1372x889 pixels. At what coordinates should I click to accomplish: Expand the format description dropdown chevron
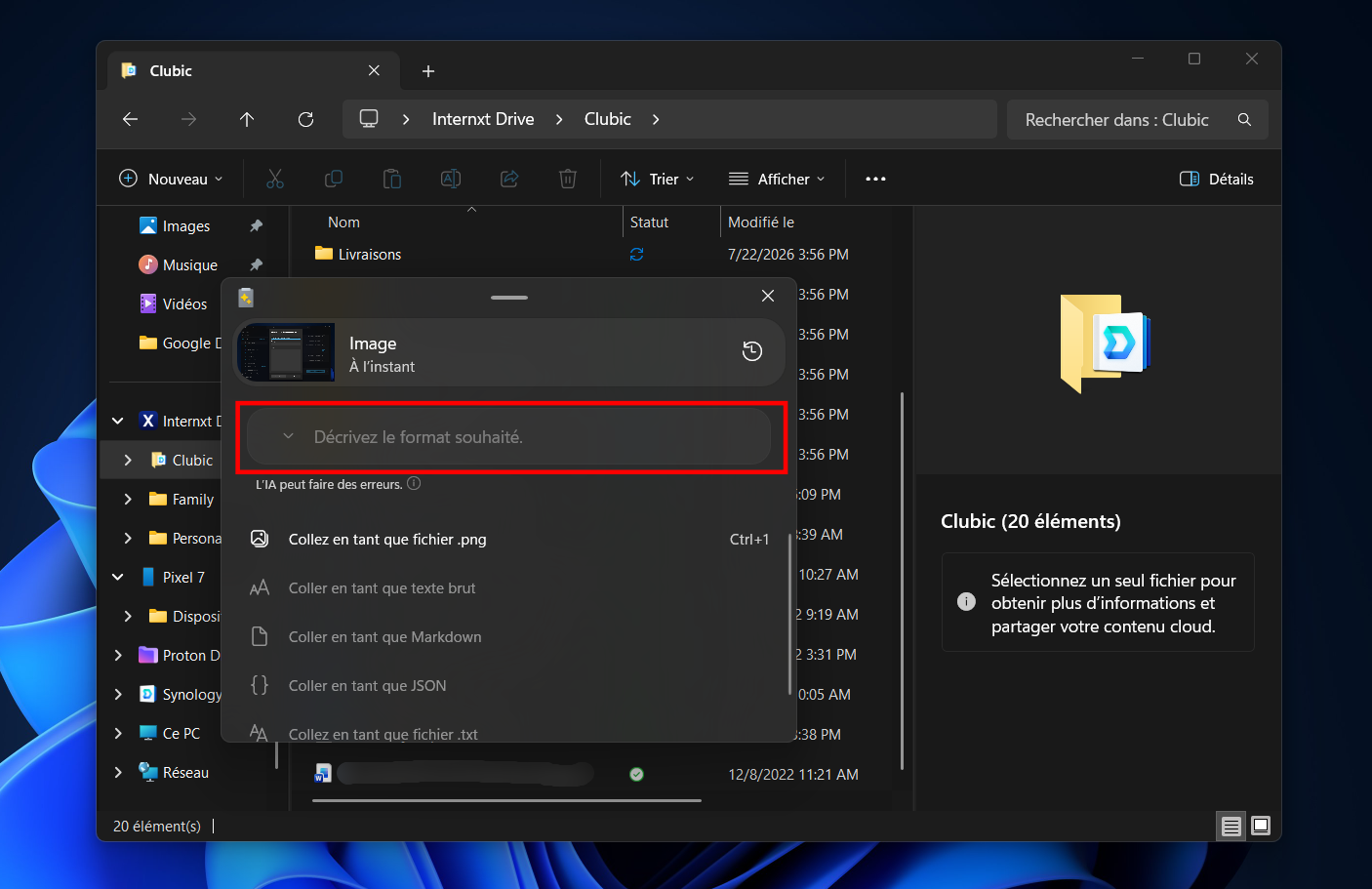click(x=288, y=436)
